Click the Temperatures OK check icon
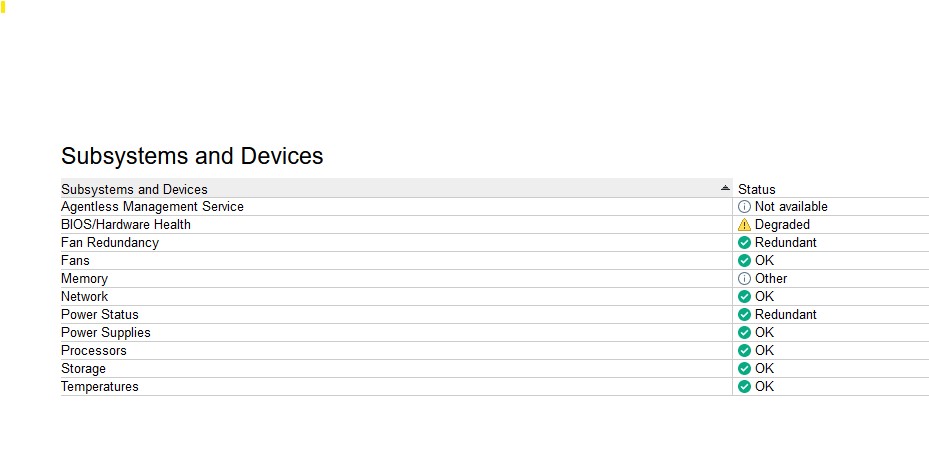The height and width of the screenshot is (467, 929). [744, 387]
